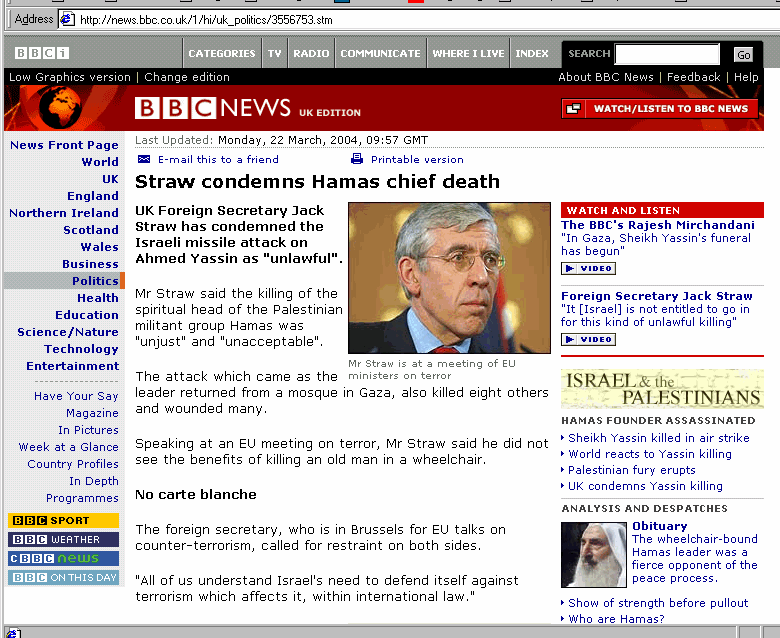The height and width of the screenshot is (638, 780).
Task: Play the Jack Straw video button
Action: [x=588, y=340]
